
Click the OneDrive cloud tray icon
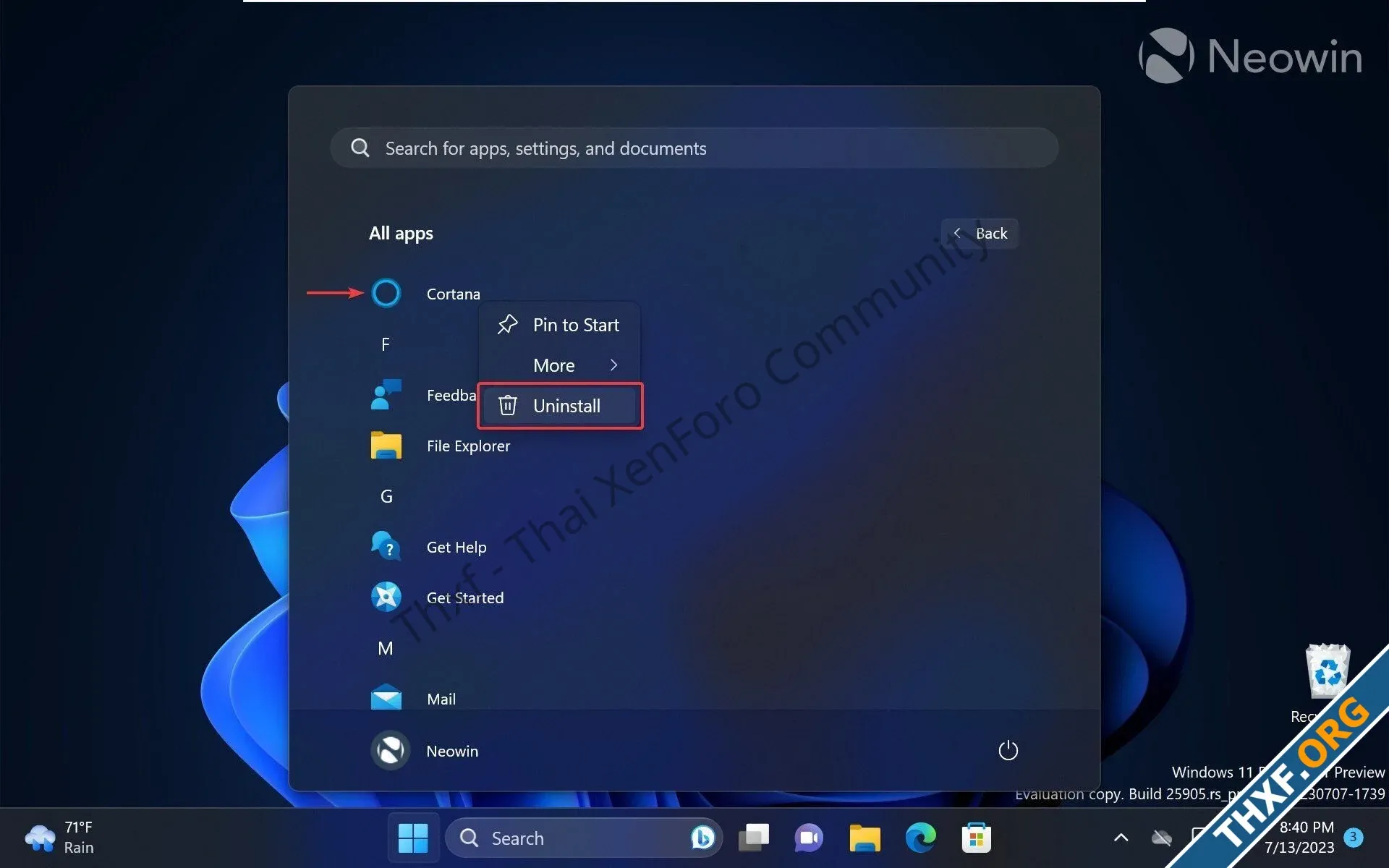point(1161,838)
